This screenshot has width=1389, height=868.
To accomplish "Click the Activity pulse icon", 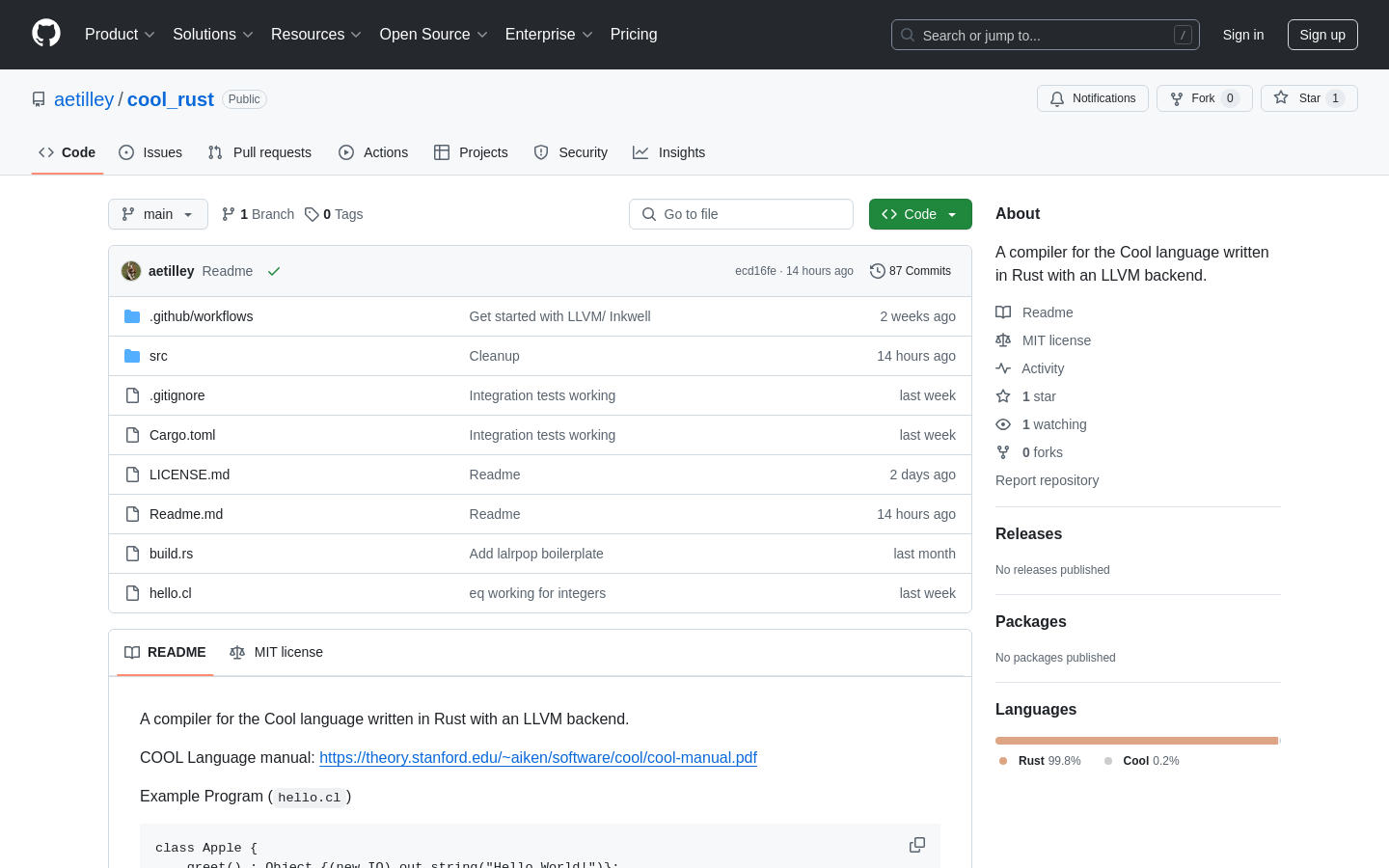I will click(x=1003, y=368).
